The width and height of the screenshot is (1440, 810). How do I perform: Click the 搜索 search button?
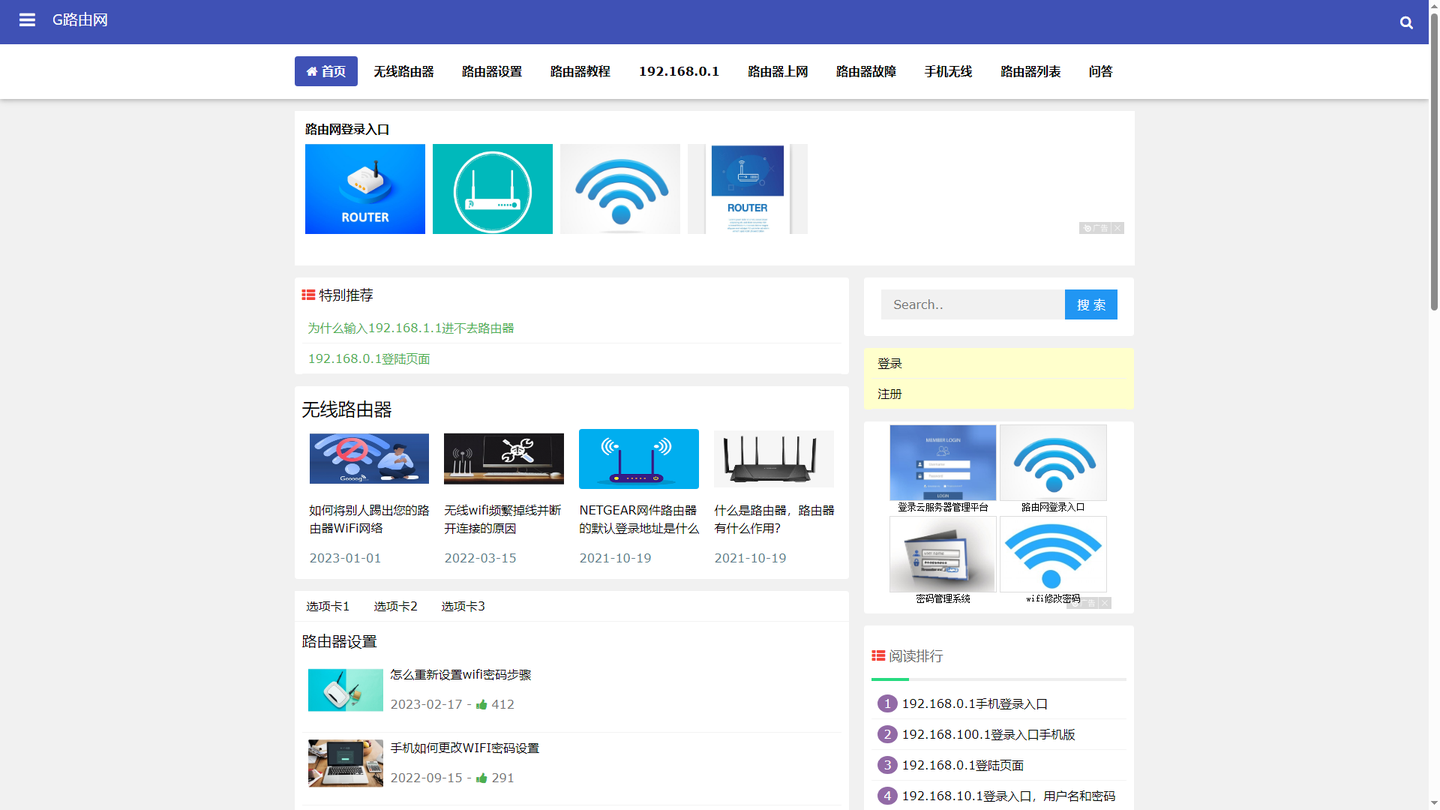click(1091, 305)
